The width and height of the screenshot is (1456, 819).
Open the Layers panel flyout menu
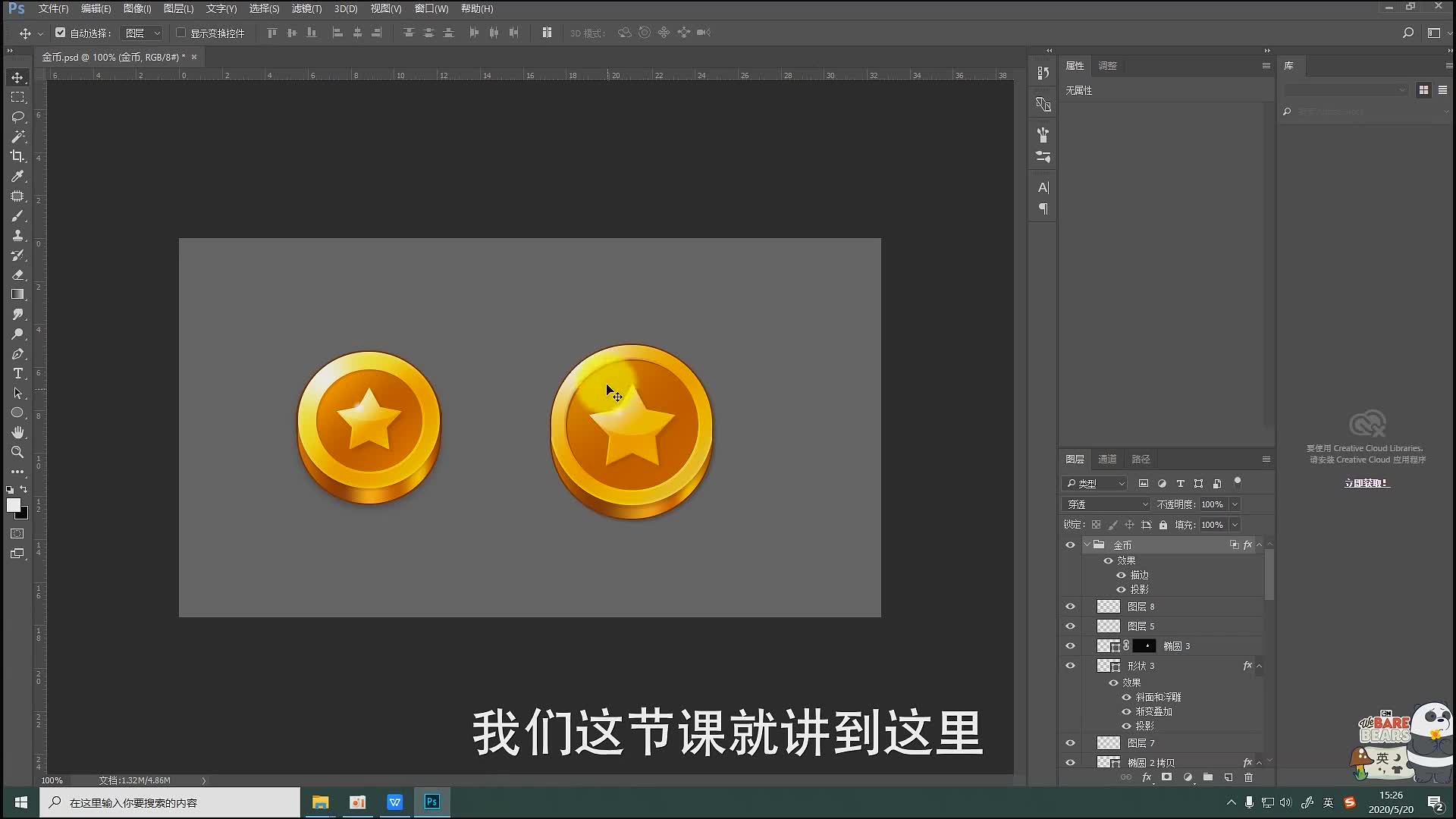[1266, 459]
